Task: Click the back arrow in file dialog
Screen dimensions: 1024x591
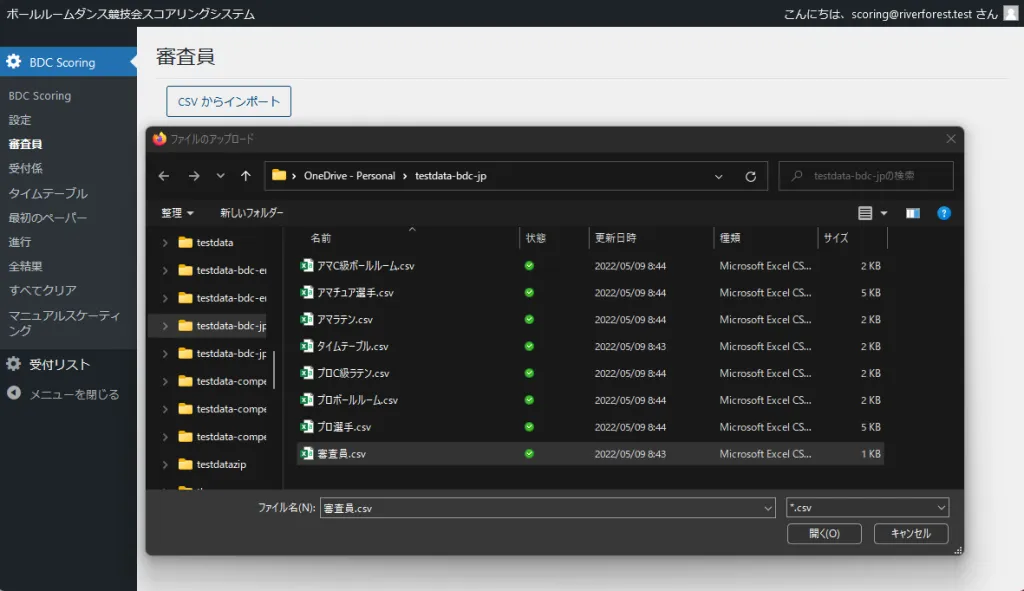Action: pyautogui.click(x=164, y=176)
